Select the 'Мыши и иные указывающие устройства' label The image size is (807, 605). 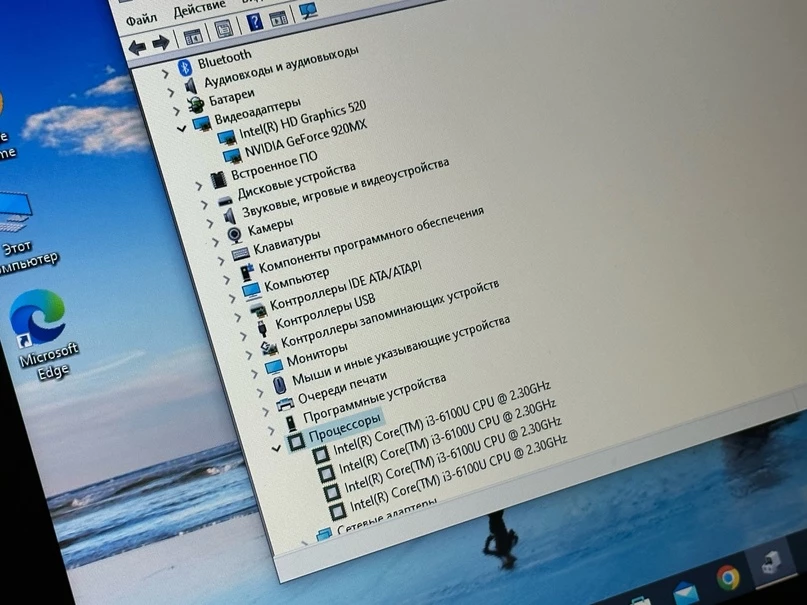[x=401, y=351]
